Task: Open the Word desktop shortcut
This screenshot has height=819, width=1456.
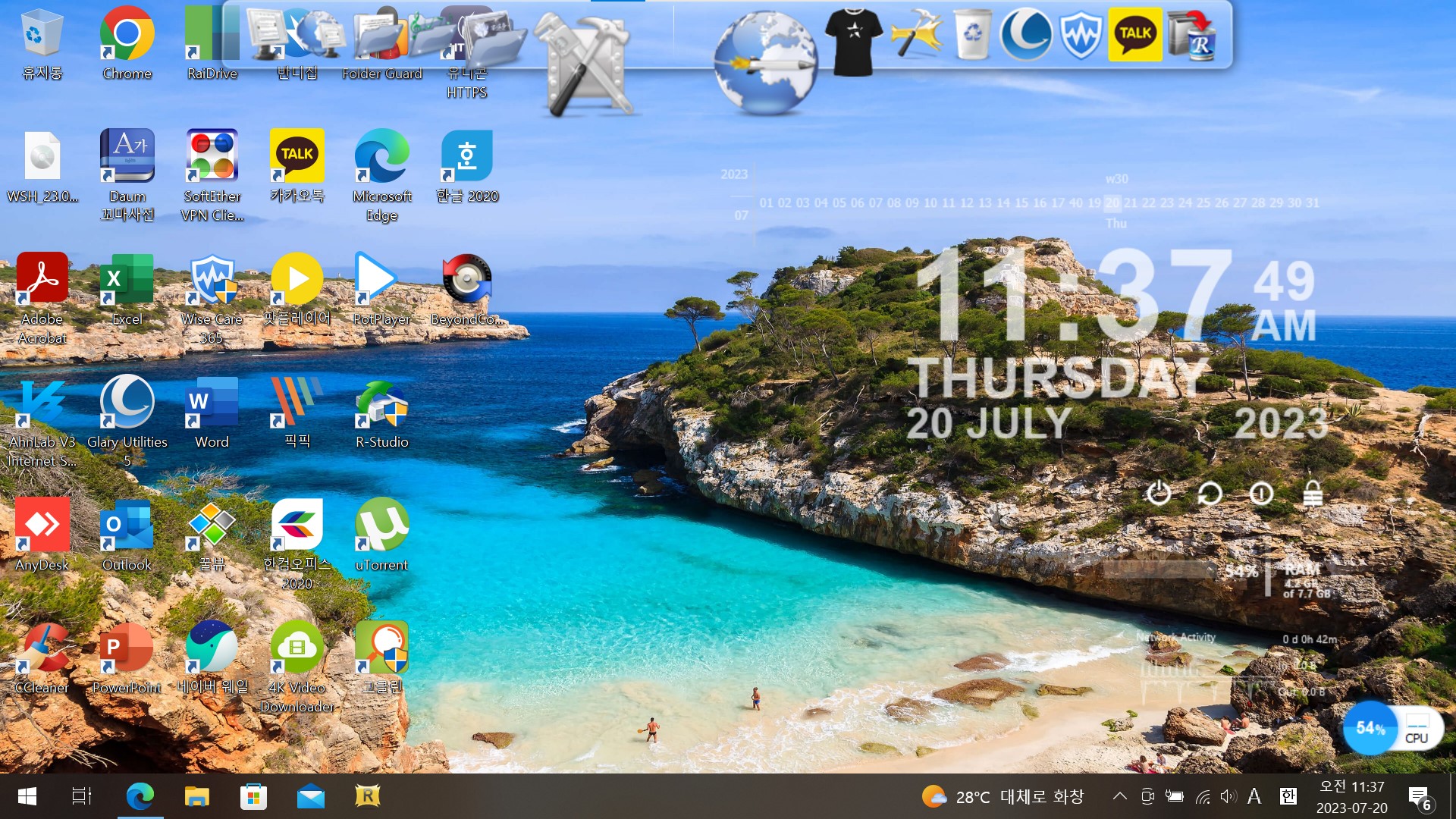Action: click(212, 411)
